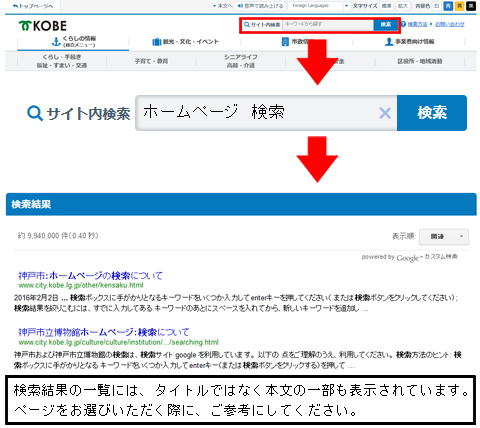This screenshot has height=428, width=480.
Task: Open the お問い合わせ link
Action: pyautogui.click(x=450, y=24)
